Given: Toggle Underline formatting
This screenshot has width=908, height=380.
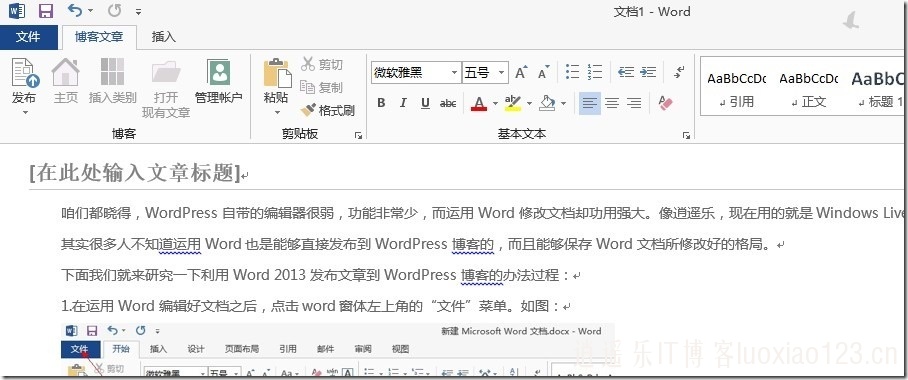Looking at the screenshot, I should 425,103.
